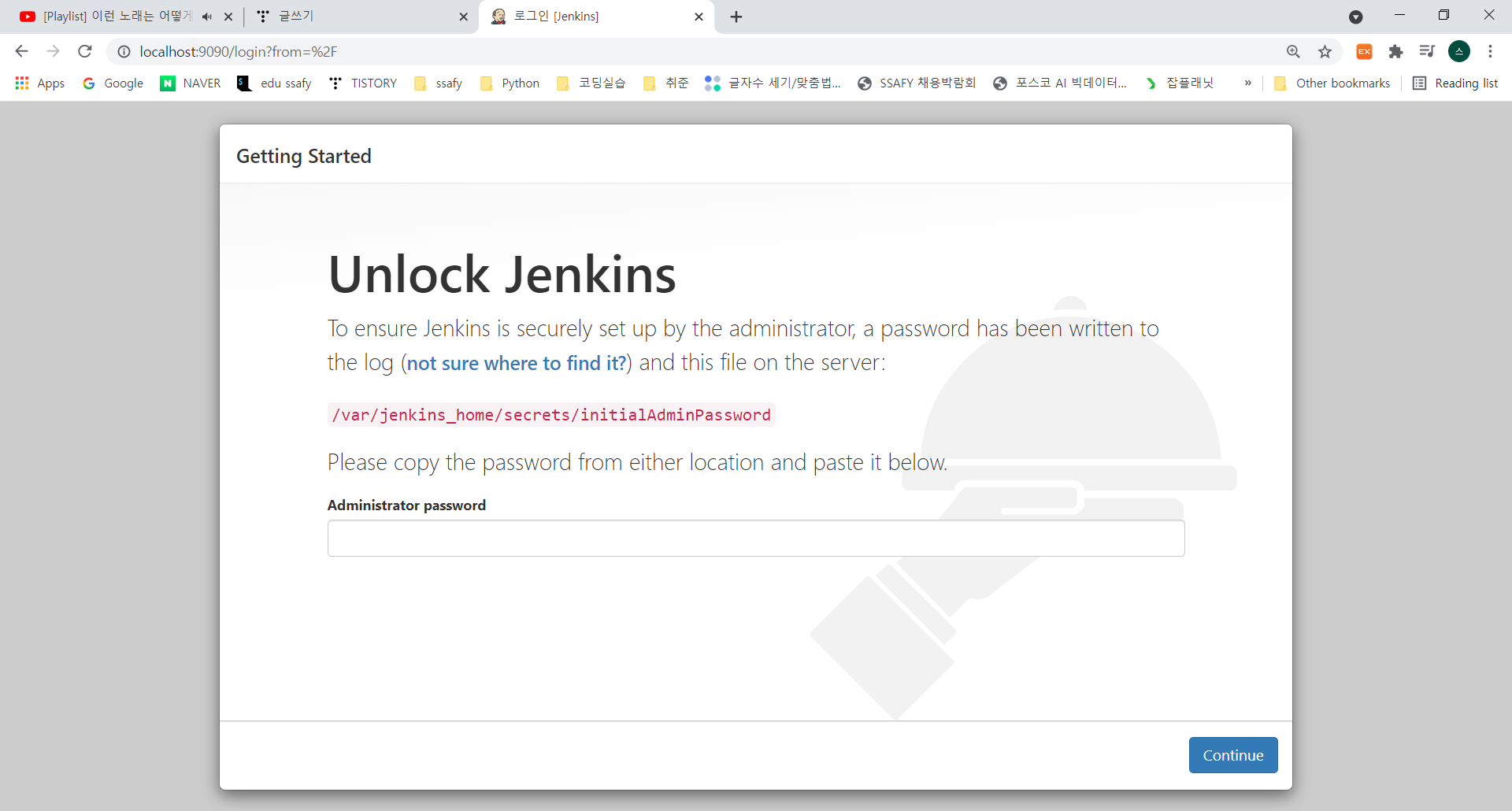Viewport: 1512px width, 811px height.
Task: Switch to the 글쓰기 tab
Action: tap(362, 17)
